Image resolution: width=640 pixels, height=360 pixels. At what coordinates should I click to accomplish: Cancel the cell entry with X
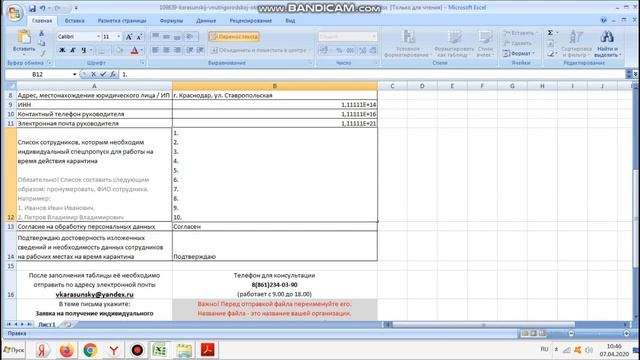[93, 74]
